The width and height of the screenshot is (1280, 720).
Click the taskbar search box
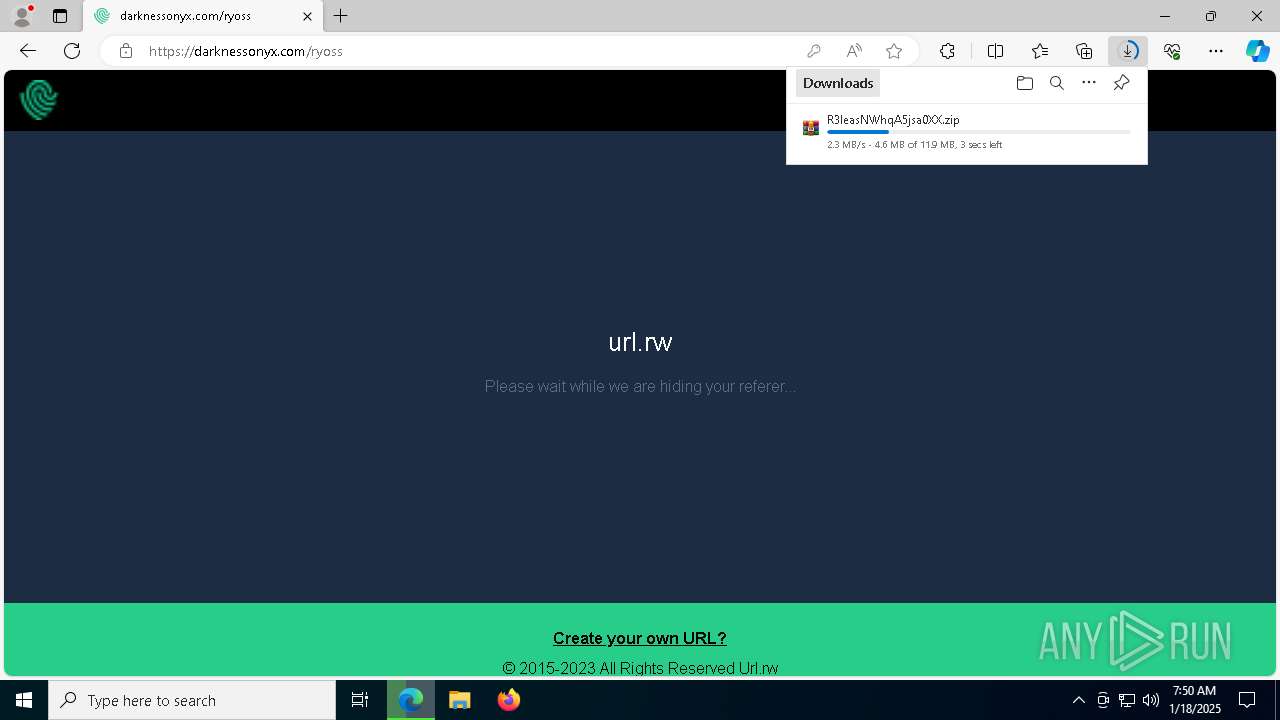pos(192,700)
